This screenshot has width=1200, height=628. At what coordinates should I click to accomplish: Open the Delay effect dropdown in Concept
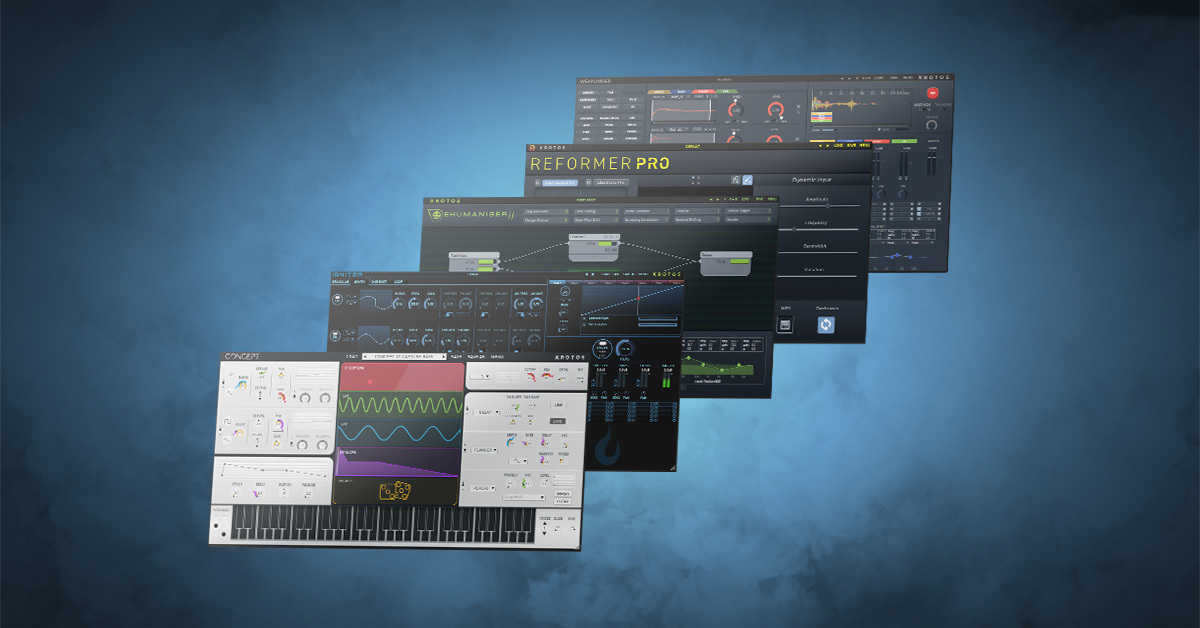point(487,412)
